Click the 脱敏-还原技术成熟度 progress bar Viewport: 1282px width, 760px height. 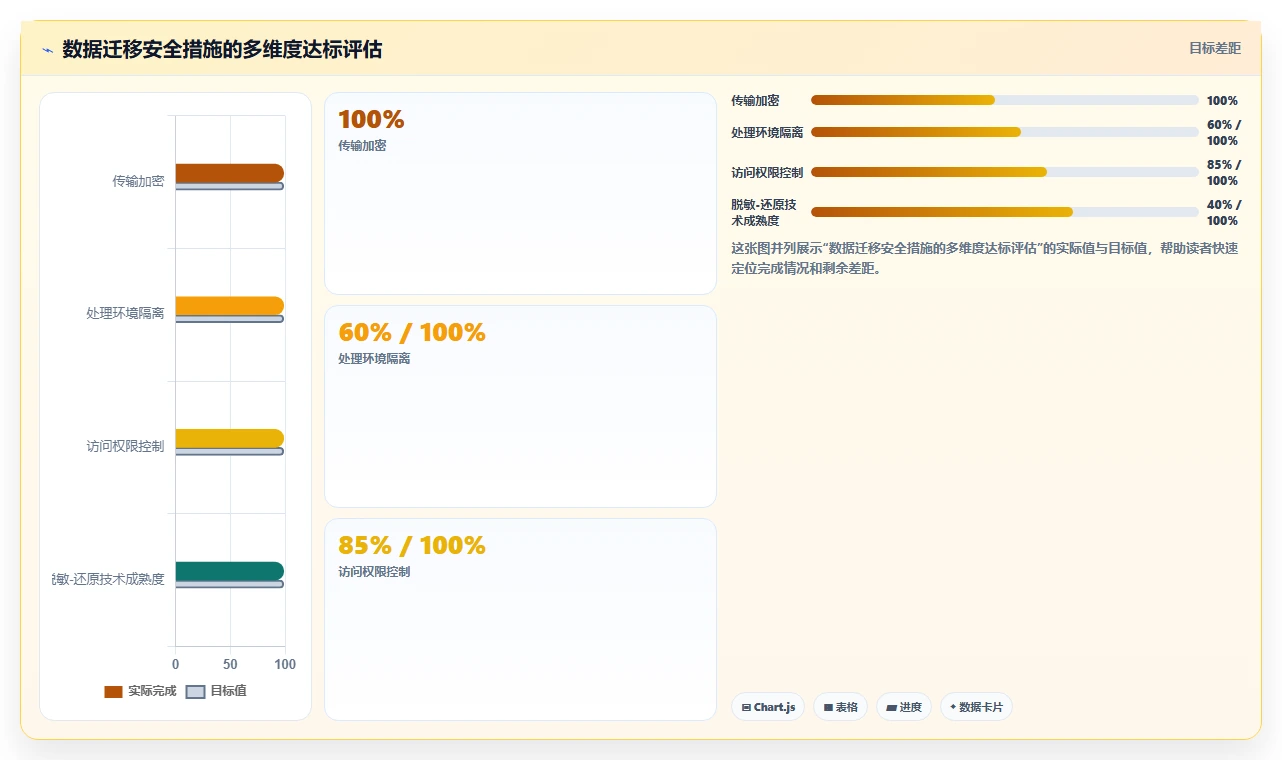pos(1005,212)
